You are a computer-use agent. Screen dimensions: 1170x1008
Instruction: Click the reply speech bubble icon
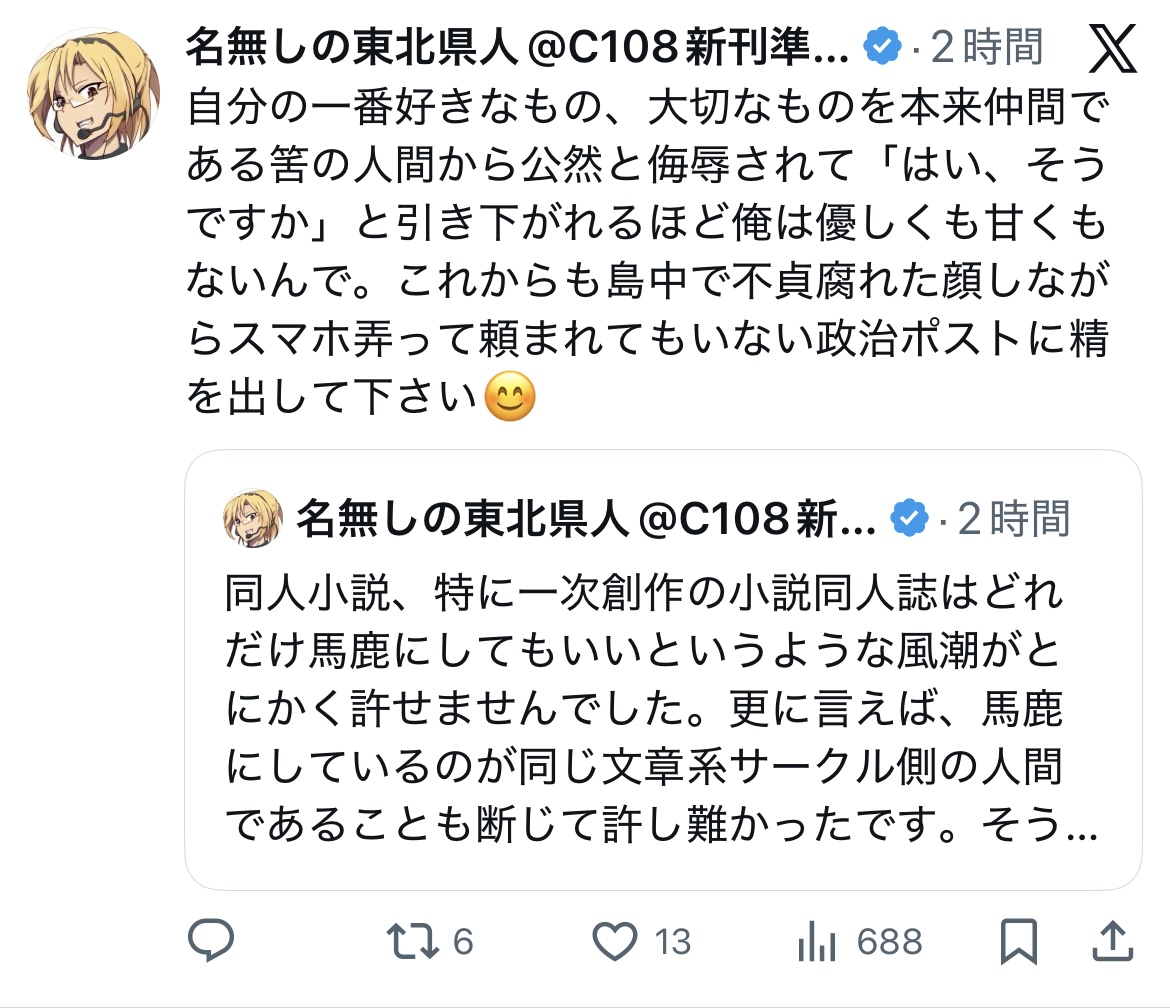(x=210, y=940)
